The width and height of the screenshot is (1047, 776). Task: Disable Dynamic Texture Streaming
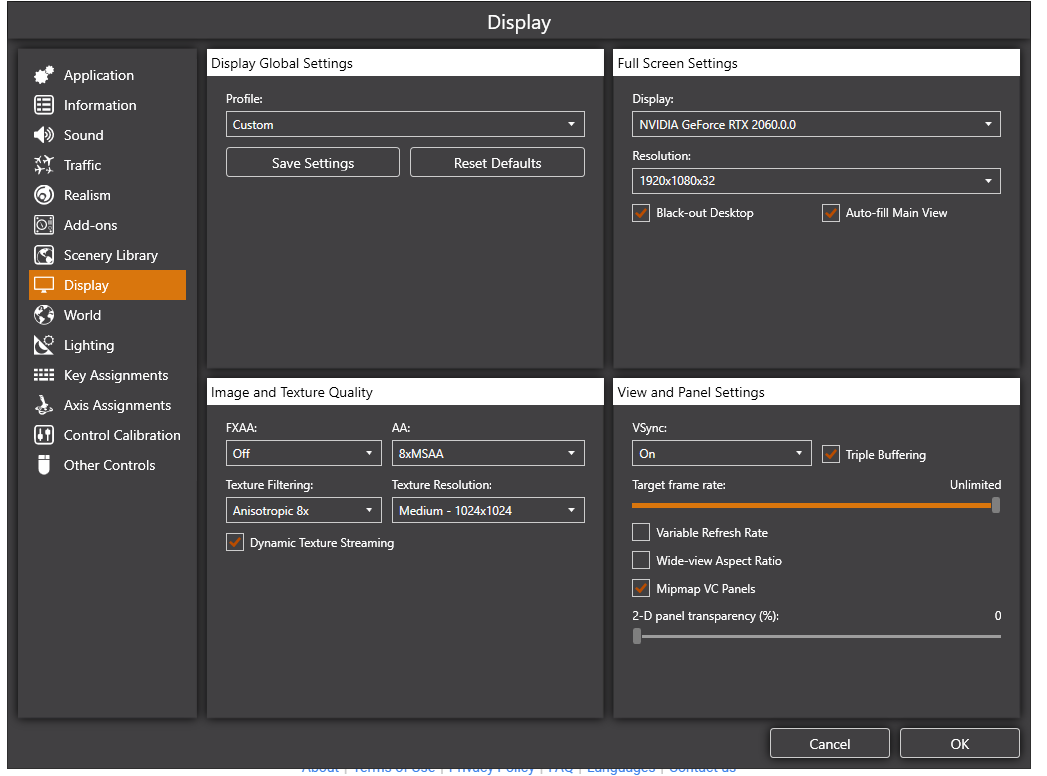coord(235,542)
